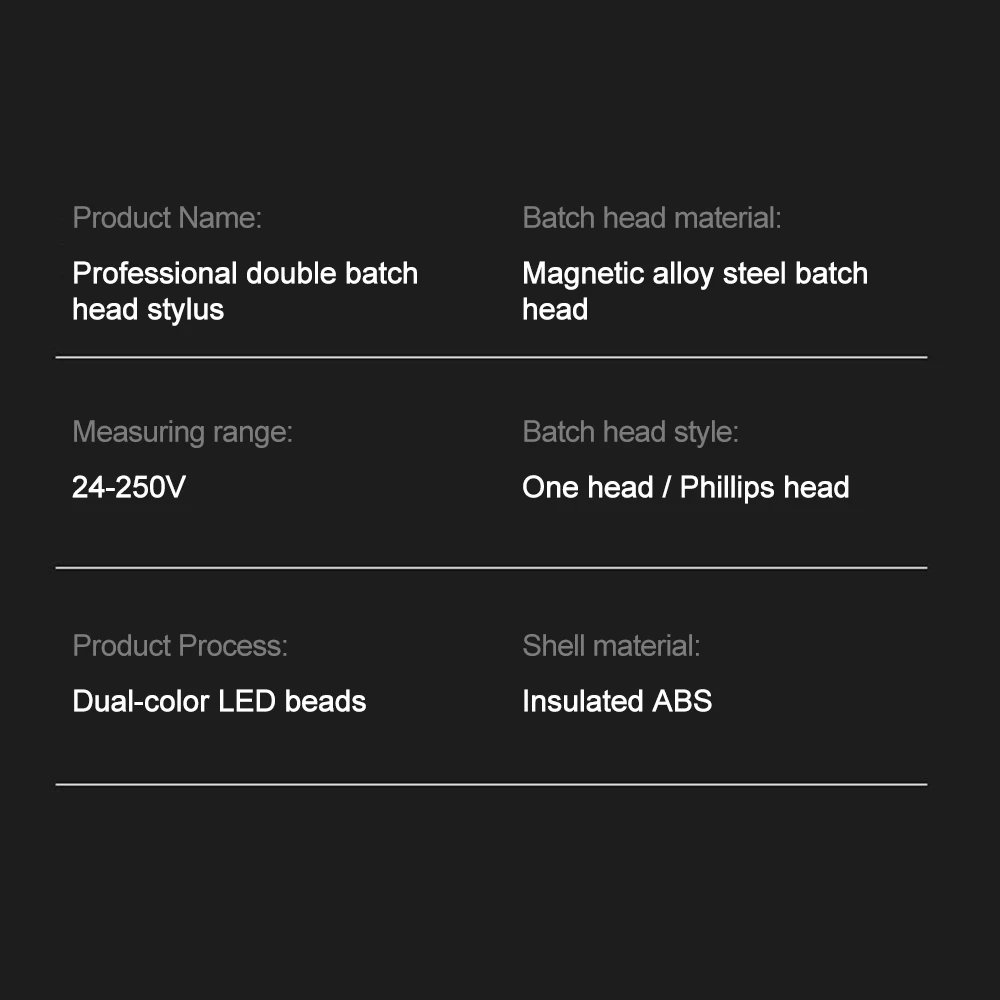Click the divider line below Product Name row
1000x1000 pixels.
(x=491, y=358)
